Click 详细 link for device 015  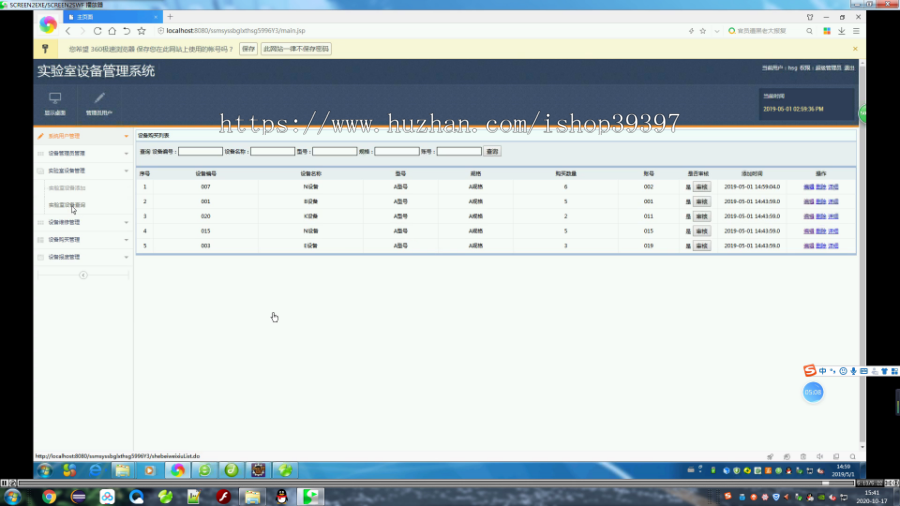(x=833, y=231)
